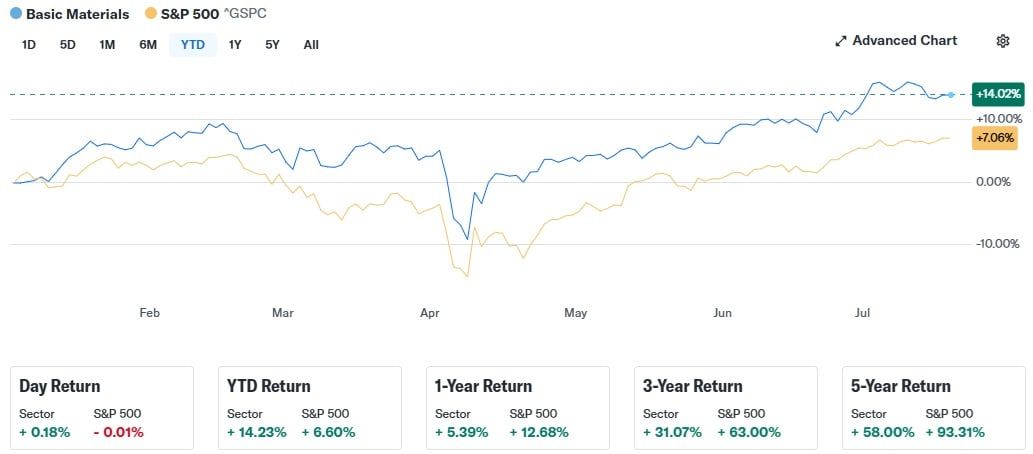Image resolution: width=1033 pixels, height=454 pixels.
Task: Select the 1D time range
Action: point(29,45)
